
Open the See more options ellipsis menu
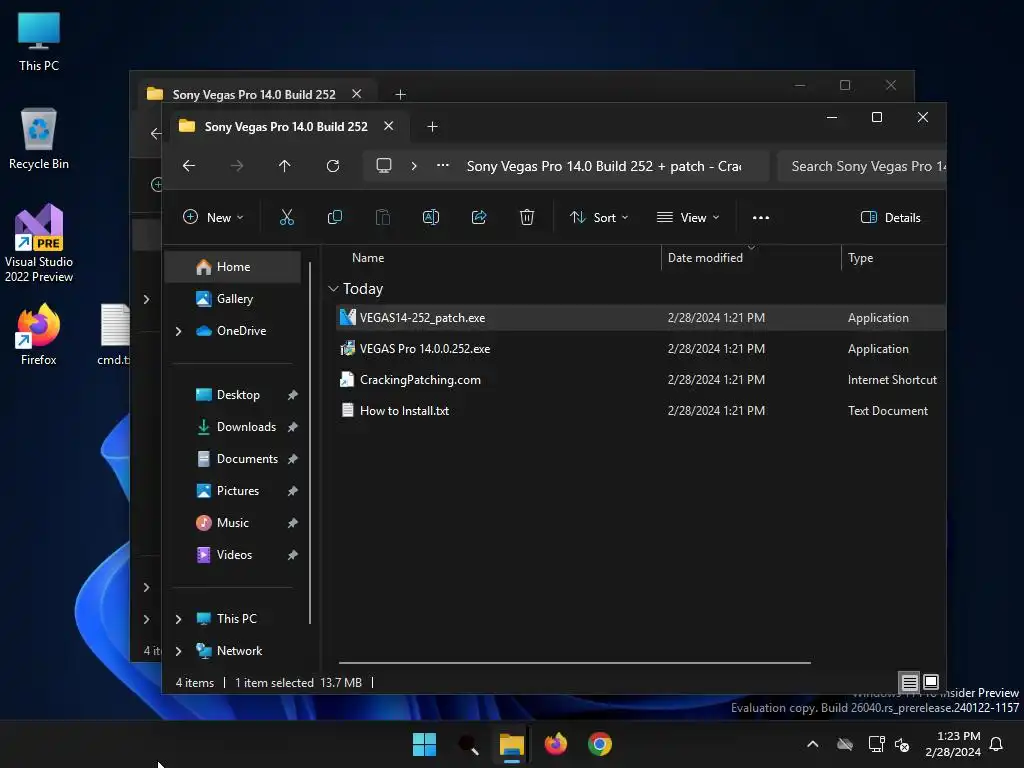(x=761, y=217)
